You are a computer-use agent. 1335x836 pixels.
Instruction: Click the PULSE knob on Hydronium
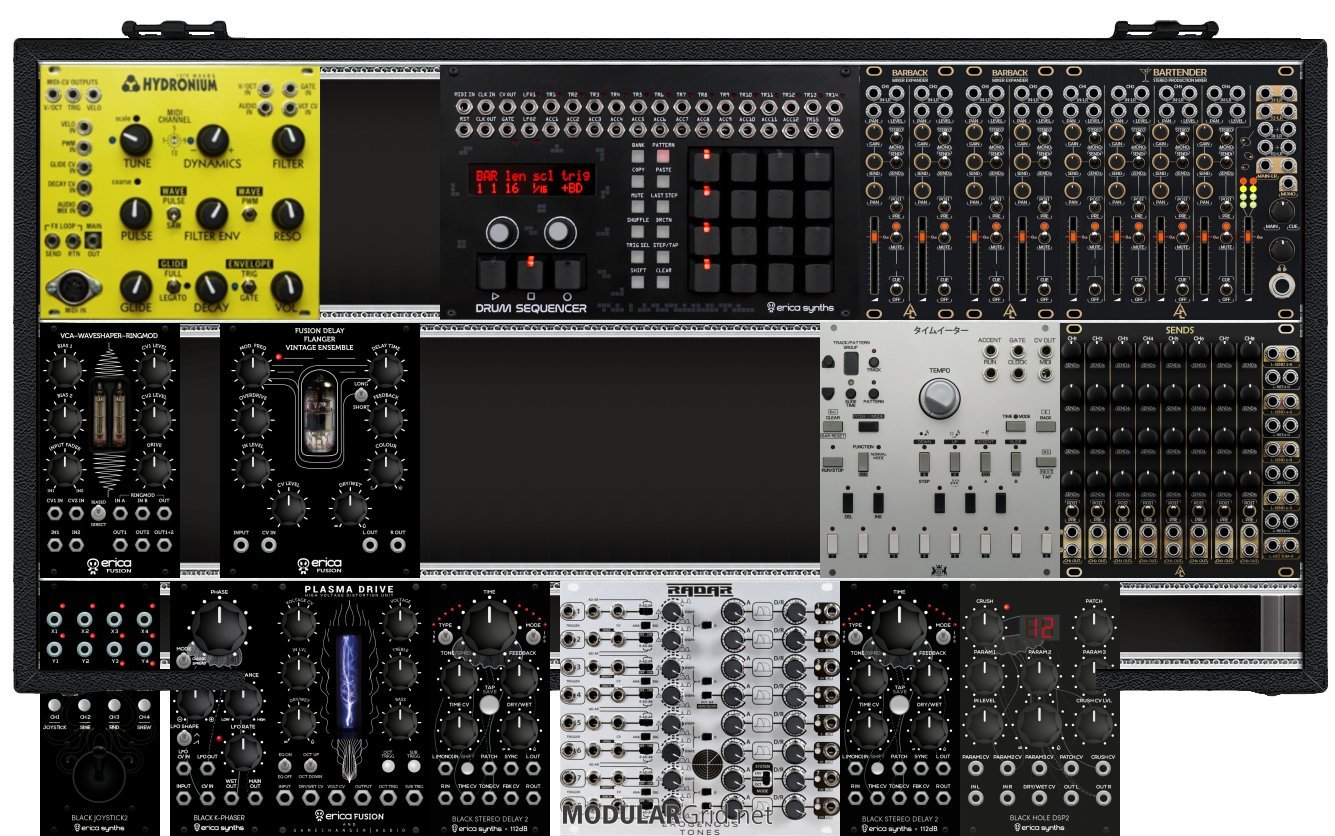(x=137, y=214)
